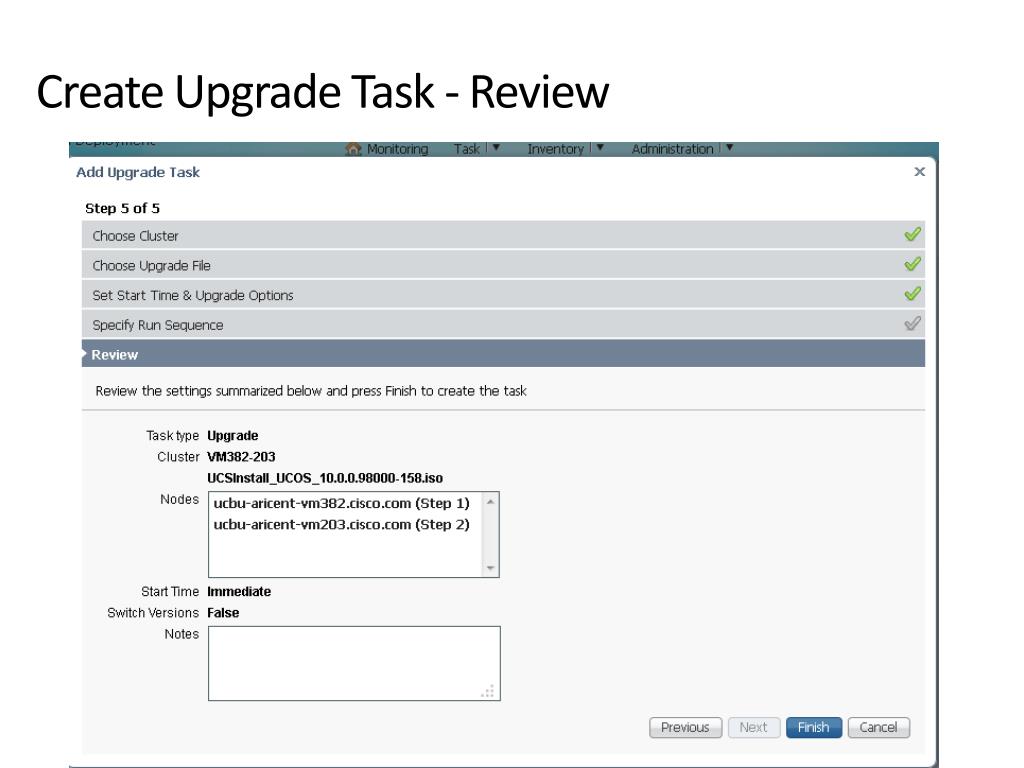Open the Administration menu dropdown arrow

(x=729, y=148)
